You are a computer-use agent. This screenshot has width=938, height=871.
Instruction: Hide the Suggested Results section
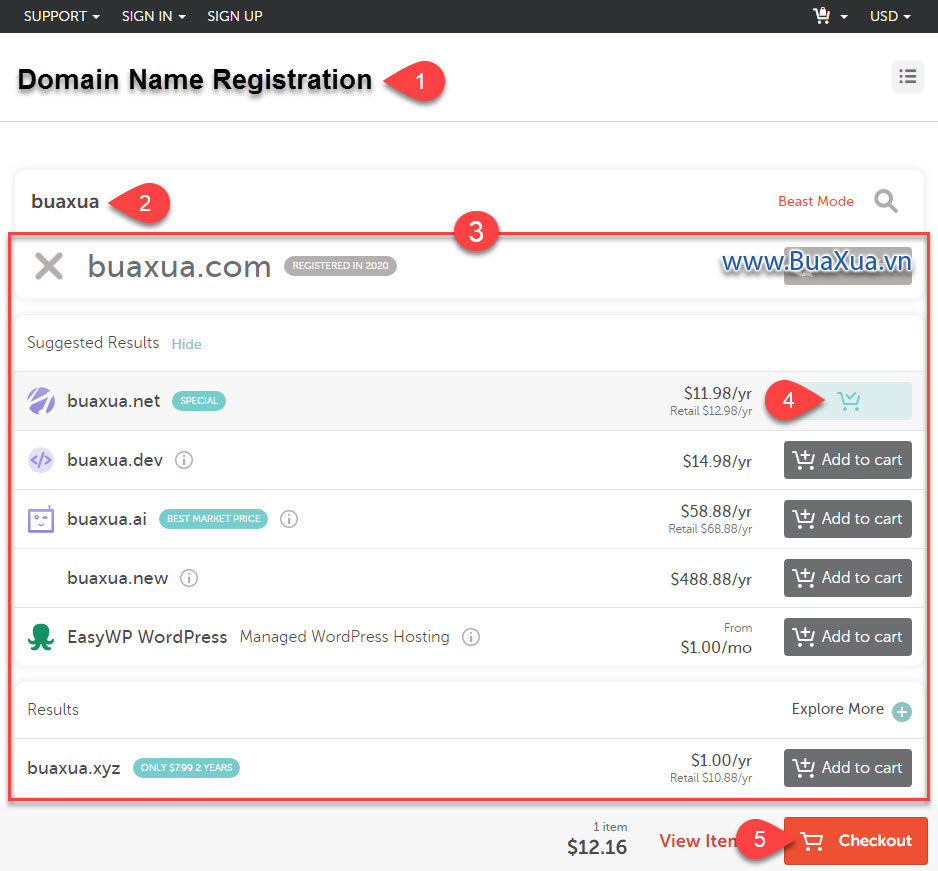coord(187,344)
